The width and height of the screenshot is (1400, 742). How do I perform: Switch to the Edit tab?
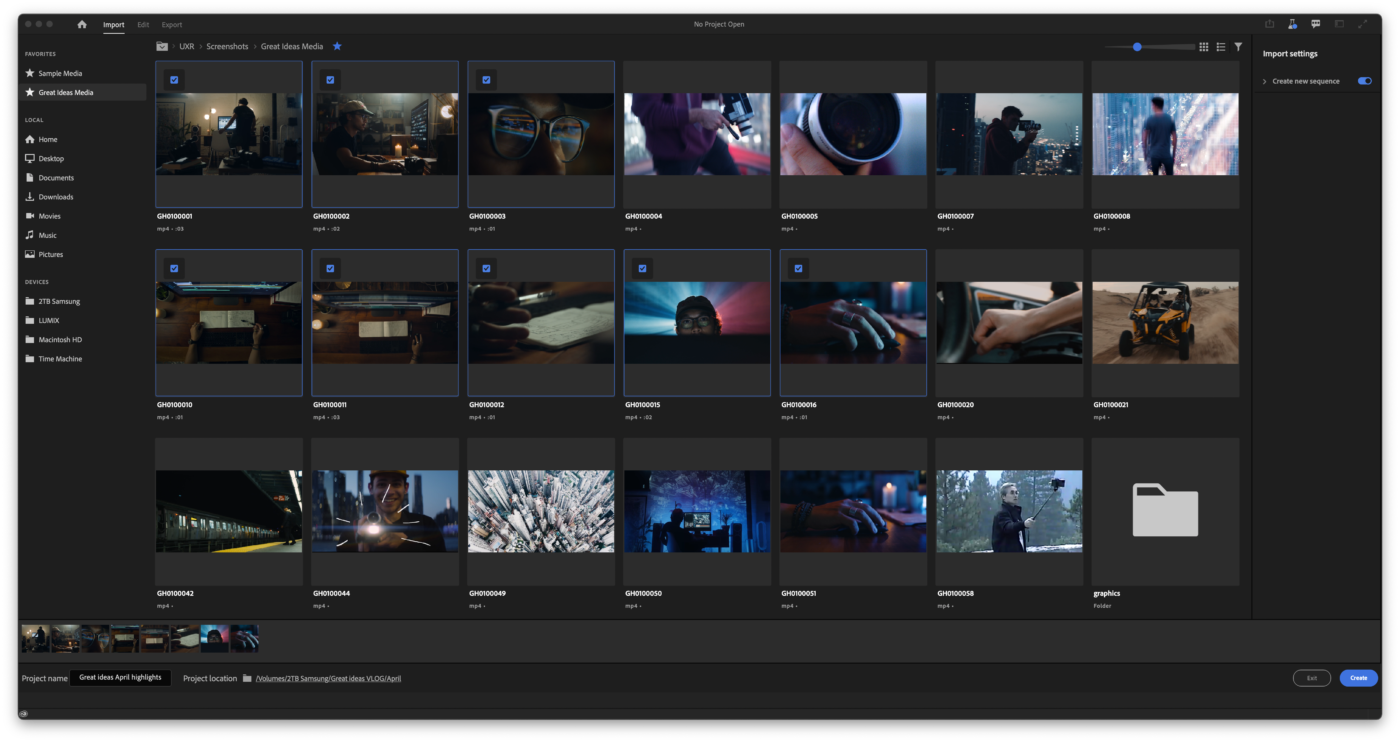141,24
